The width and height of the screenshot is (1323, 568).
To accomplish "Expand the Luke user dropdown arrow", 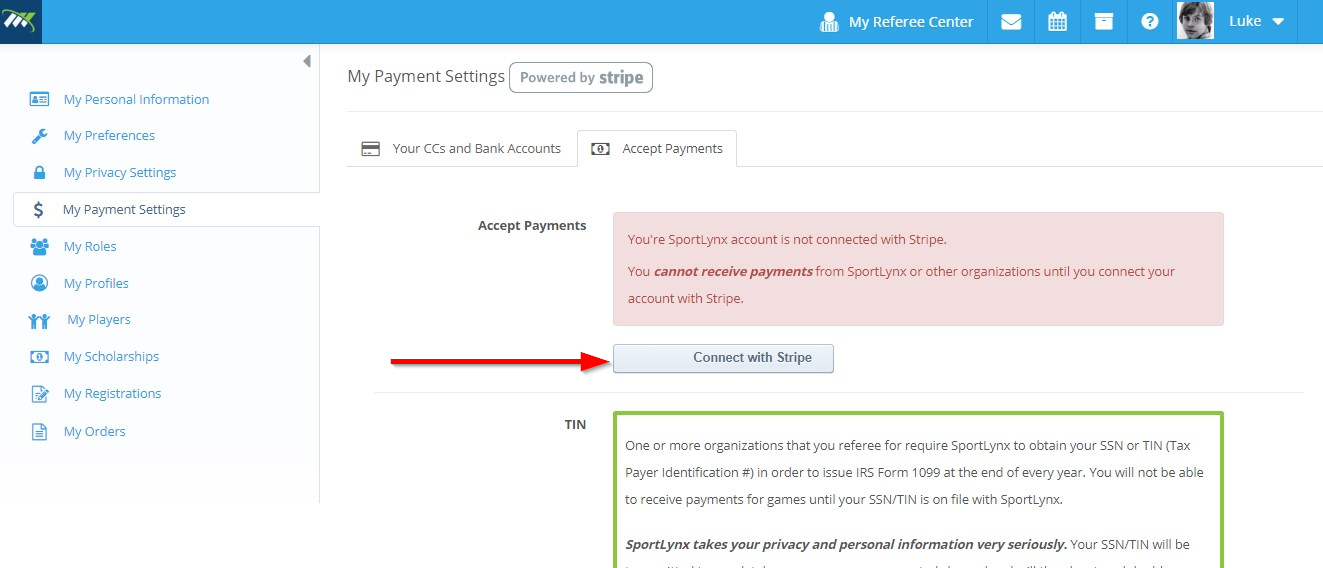I will pyautogui.click(x=1277, y=22).
